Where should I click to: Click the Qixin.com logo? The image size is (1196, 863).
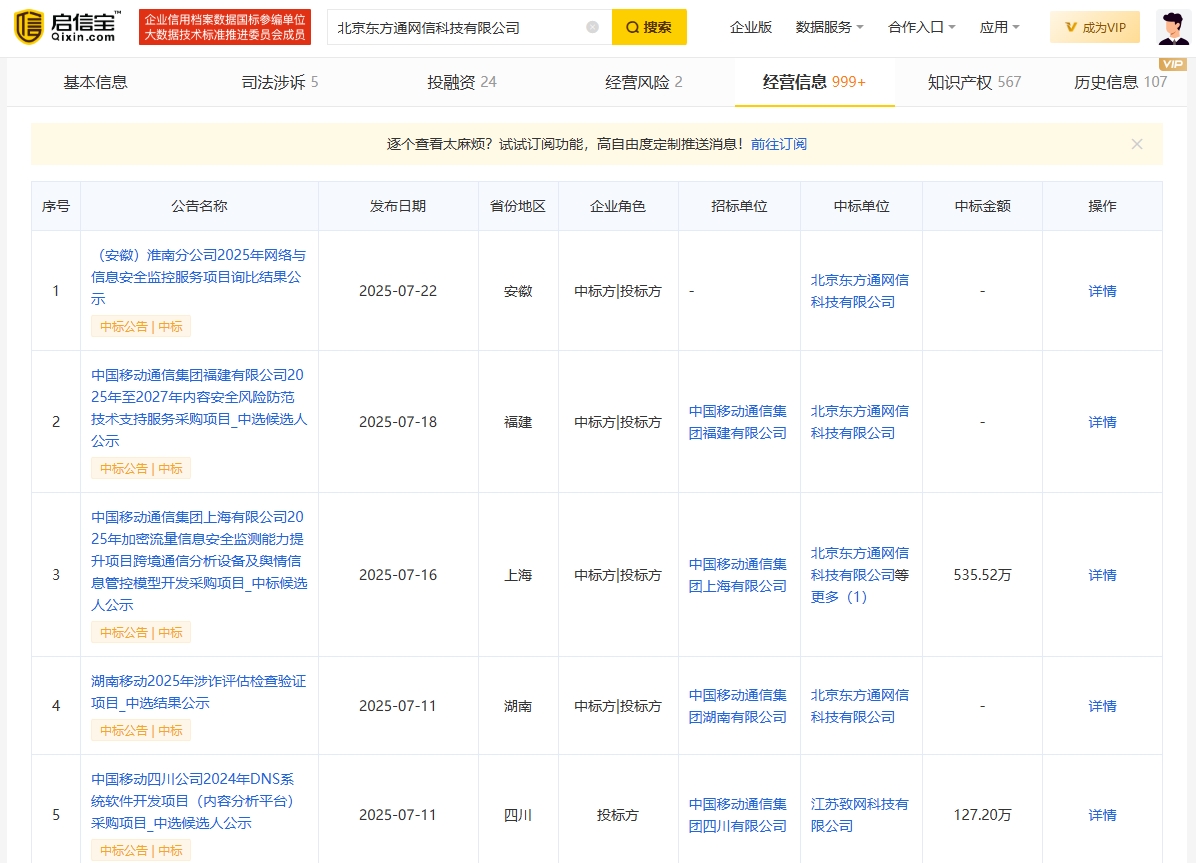(68, 27)
